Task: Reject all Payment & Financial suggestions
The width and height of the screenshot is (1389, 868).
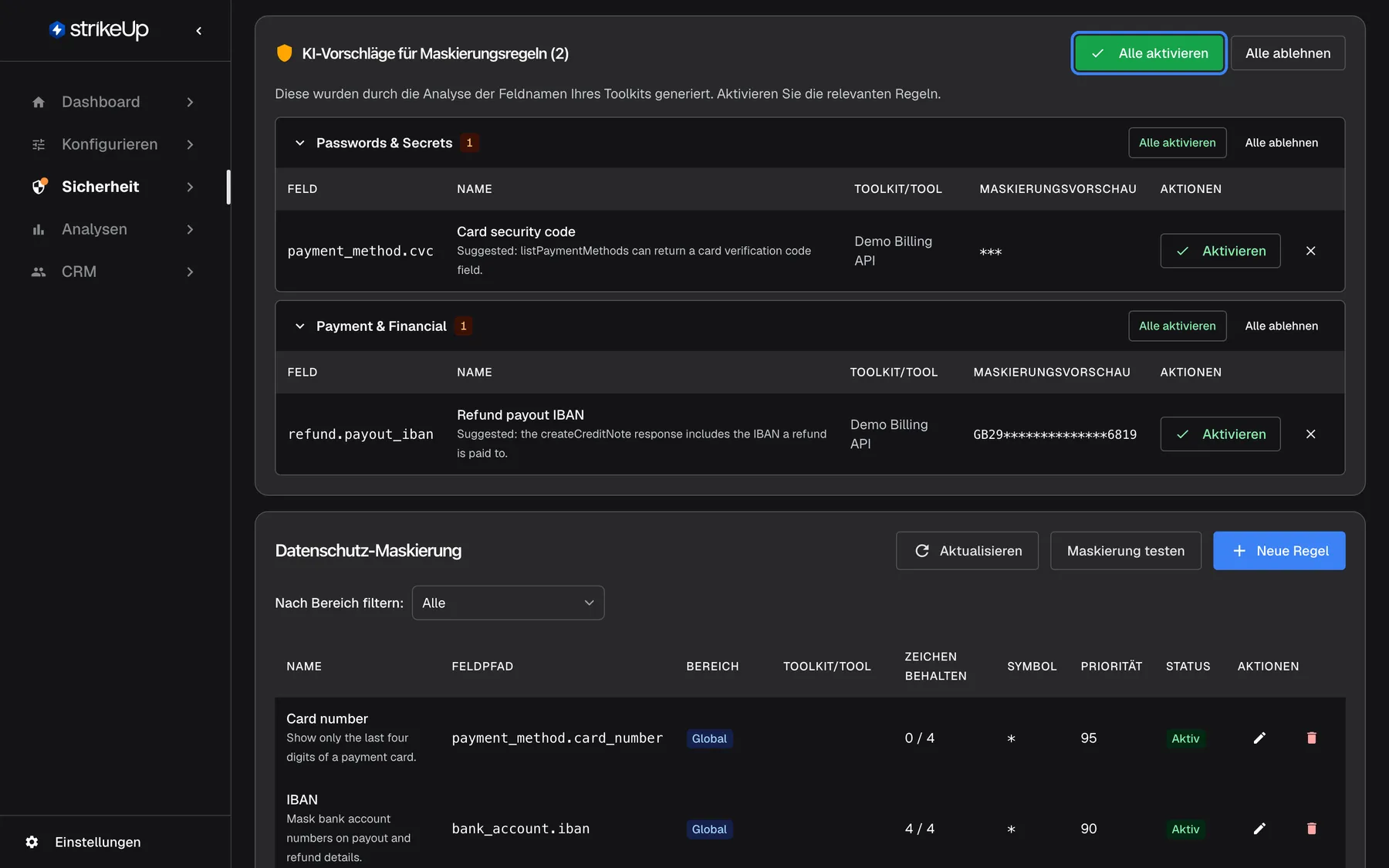Action: click(1282, 326)
